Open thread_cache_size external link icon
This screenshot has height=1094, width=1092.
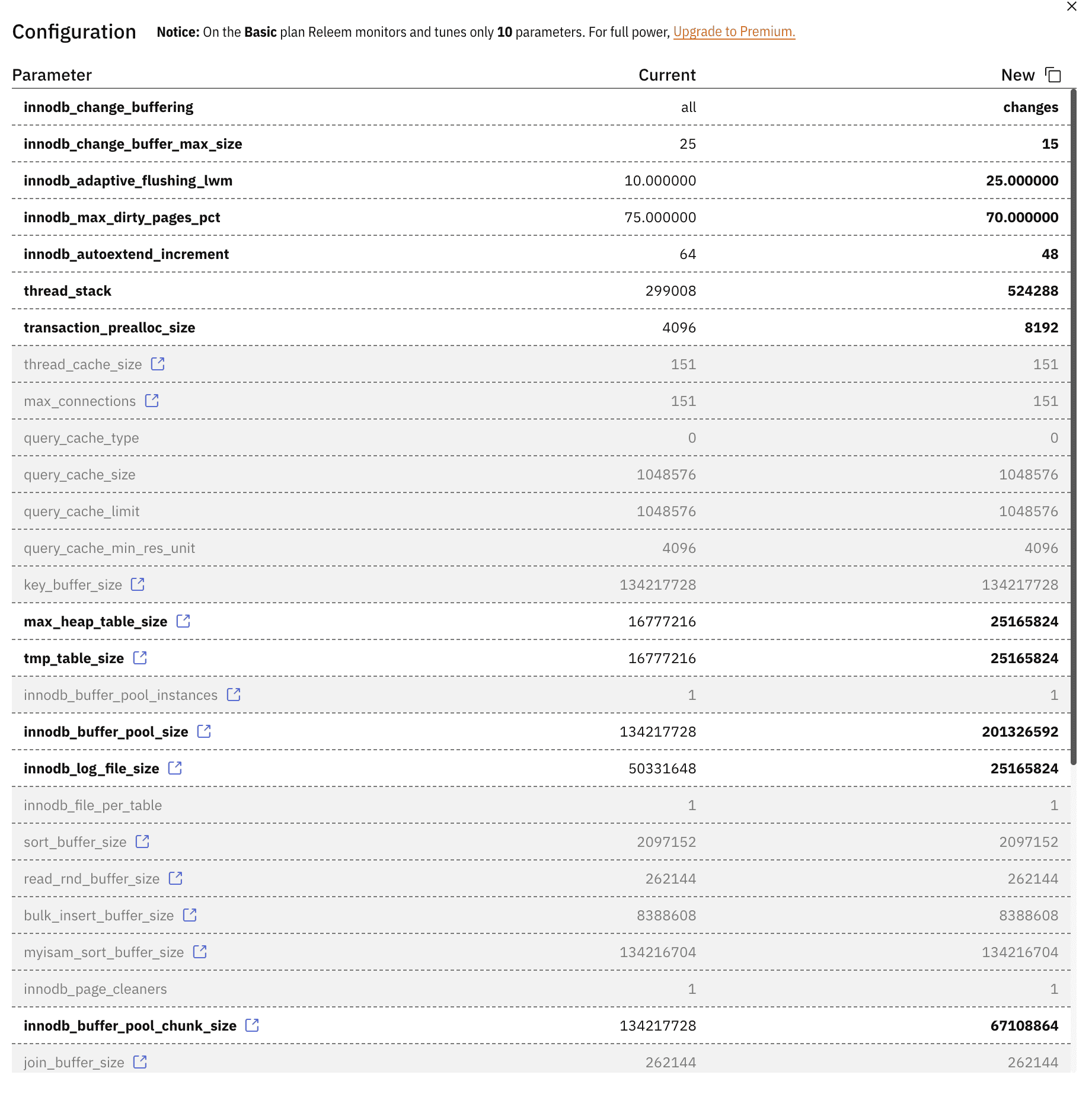(158, 364)
